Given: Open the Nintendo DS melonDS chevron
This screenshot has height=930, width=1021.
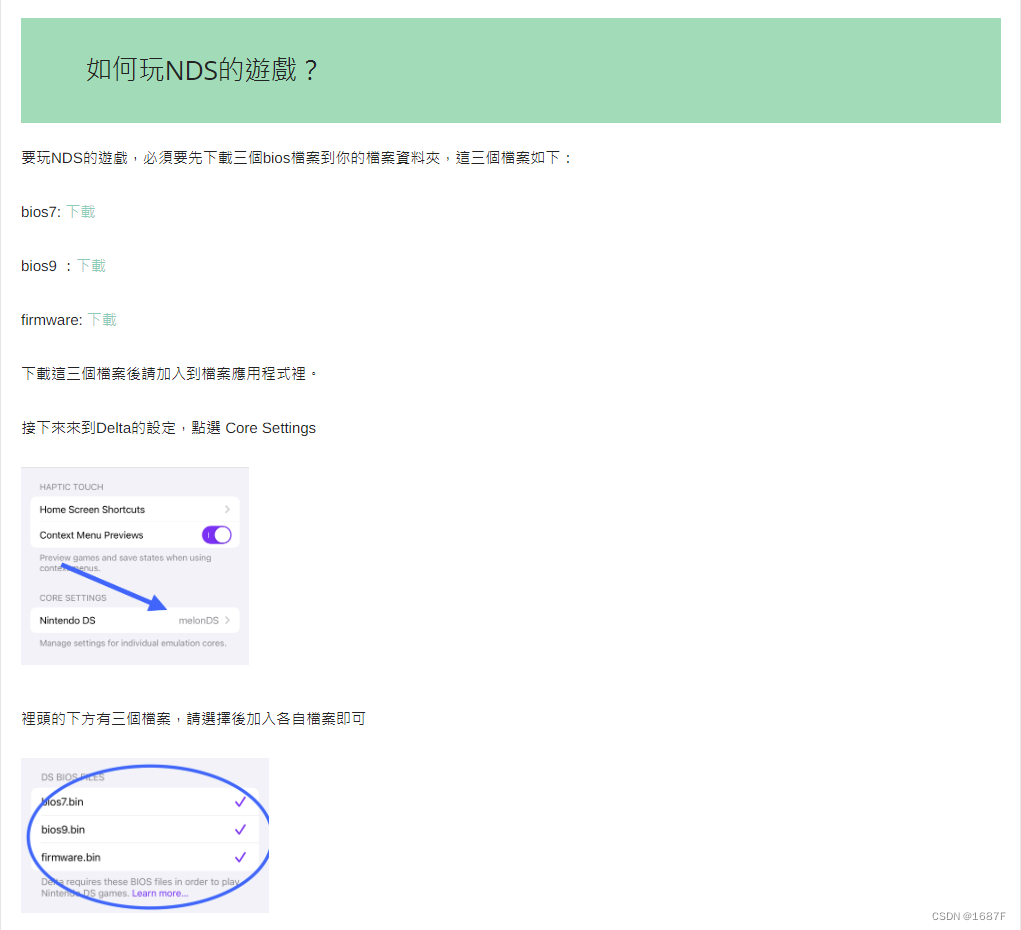Looking at the screenshot, I should [227, 620].
